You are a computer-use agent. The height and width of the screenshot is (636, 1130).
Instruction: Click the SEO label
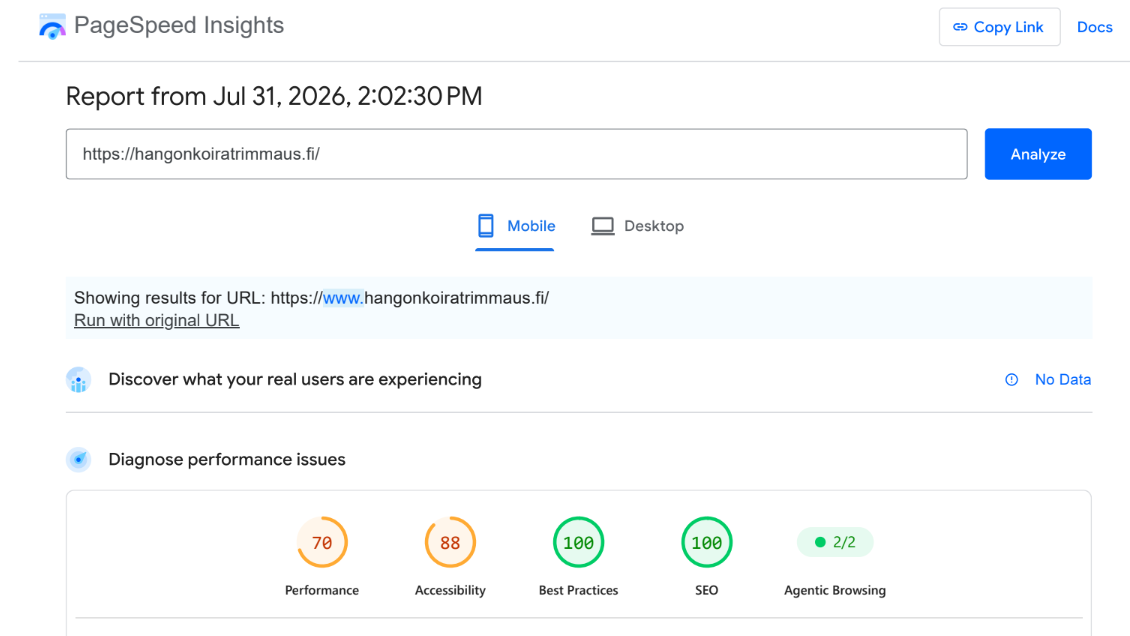pyautogui.click(x=707, y=590)
